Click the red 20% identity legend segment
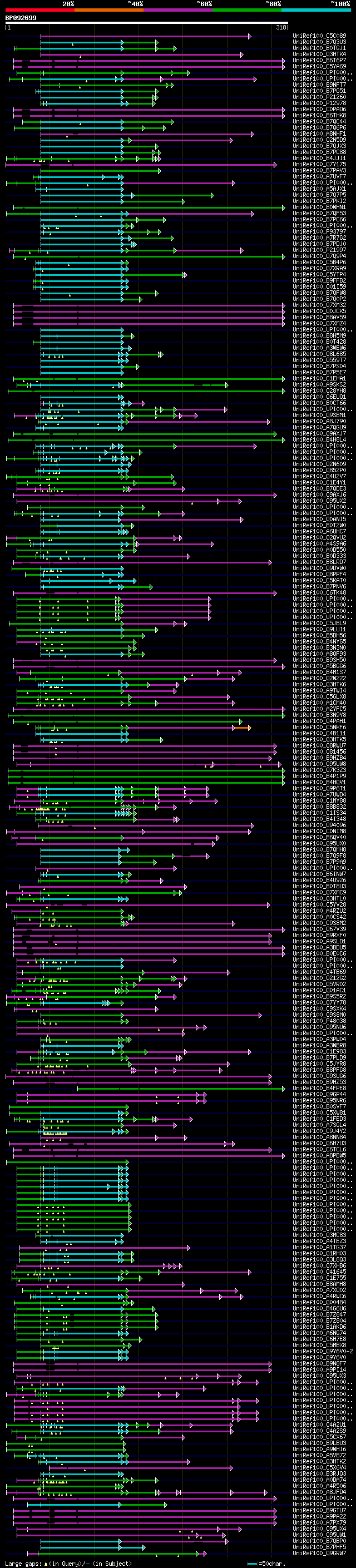Viewport: 356px width, 1568px height. pos(39,10)
